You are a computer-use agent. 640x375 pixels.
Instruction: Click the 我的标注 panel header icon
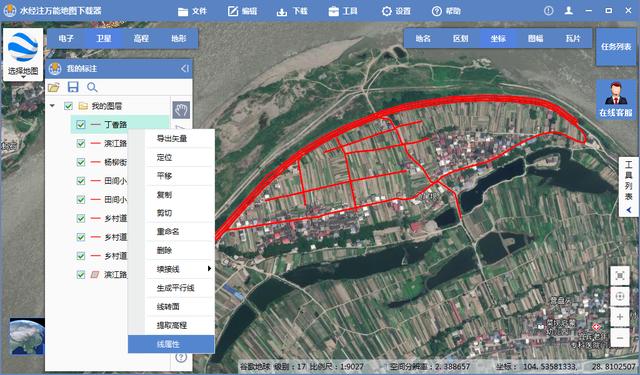[55, 69]
